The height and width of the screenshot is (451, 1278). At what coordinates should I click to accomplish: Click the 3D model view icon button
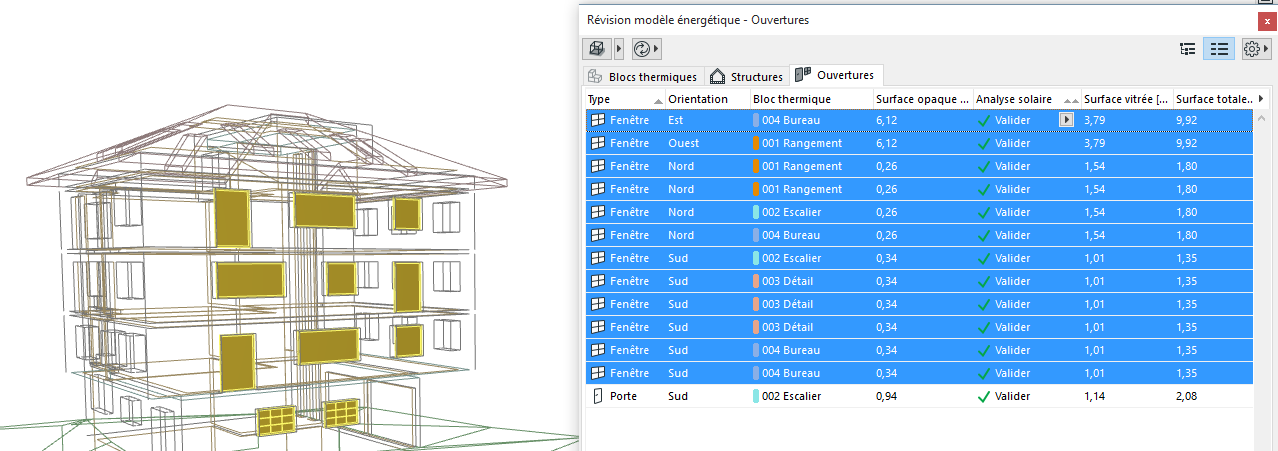(x=597, y=48)
